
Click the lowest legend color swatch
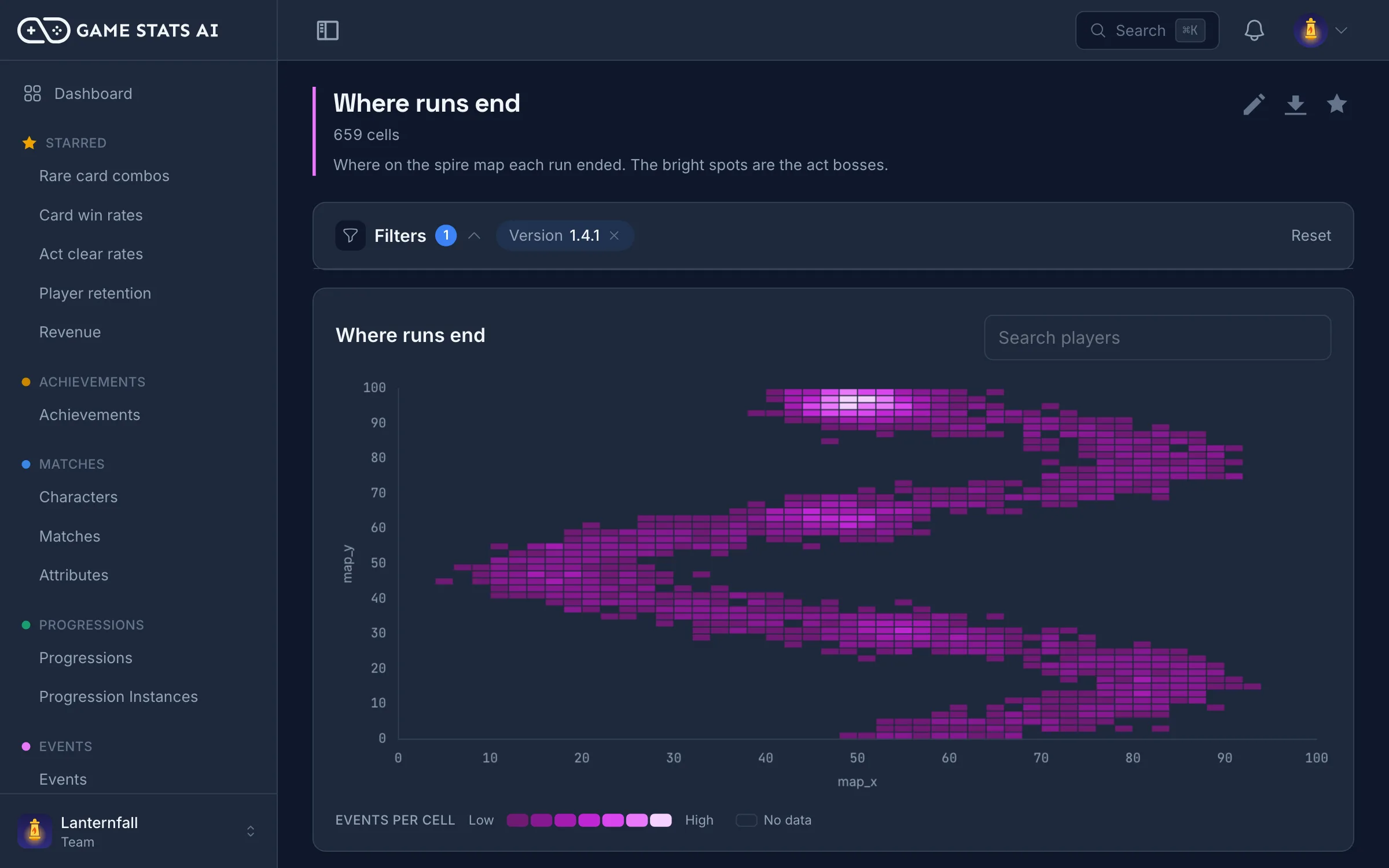[x=517, y=820]
